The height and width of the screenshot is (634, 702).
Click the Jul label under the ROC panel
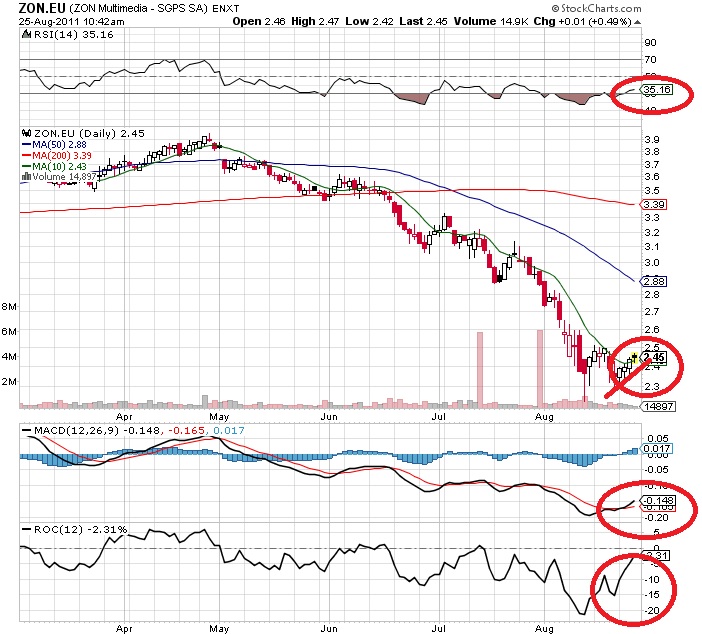(438, 628)
